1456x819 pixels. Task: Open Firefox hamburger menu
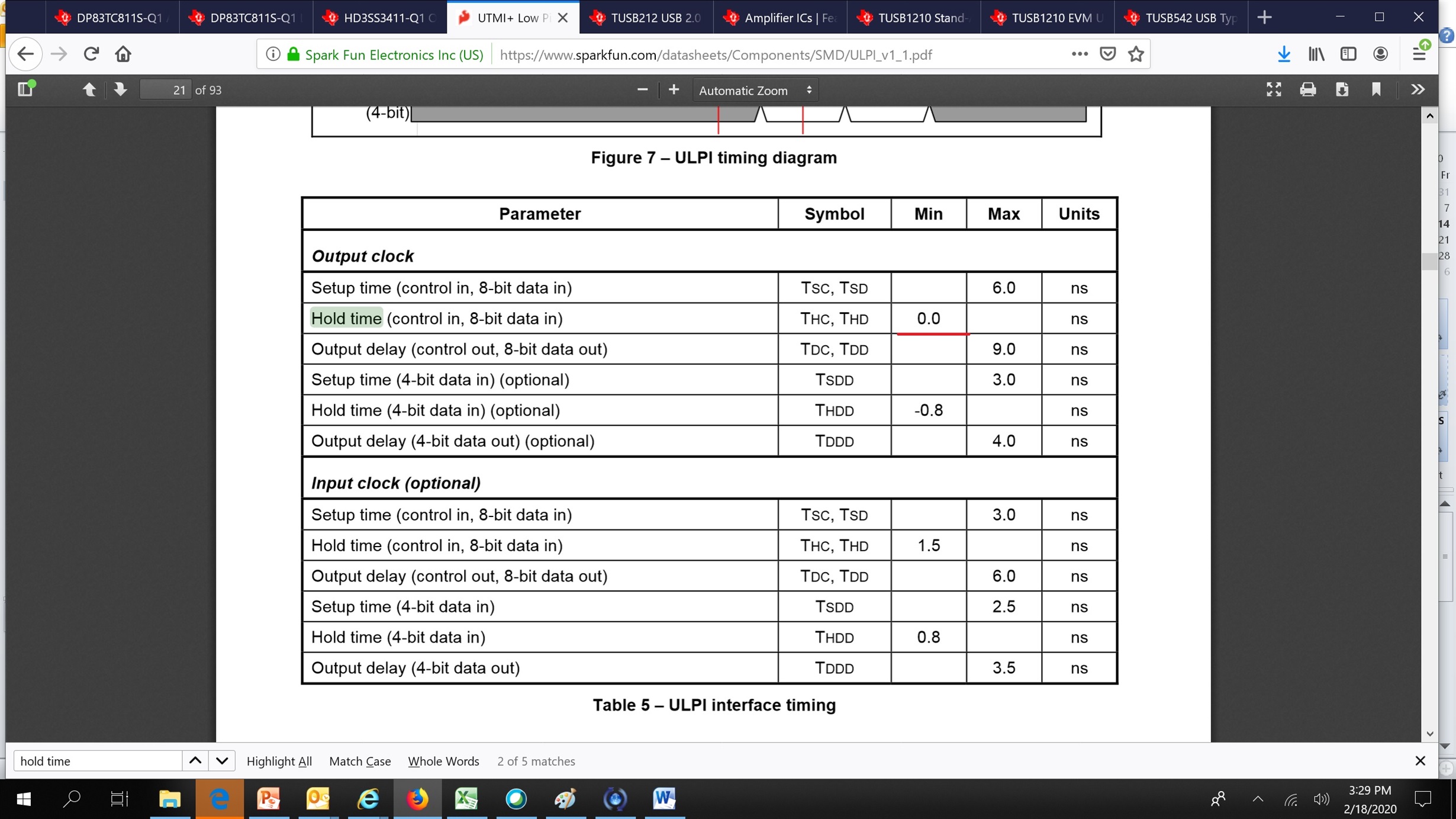(x=1419, y=53)
